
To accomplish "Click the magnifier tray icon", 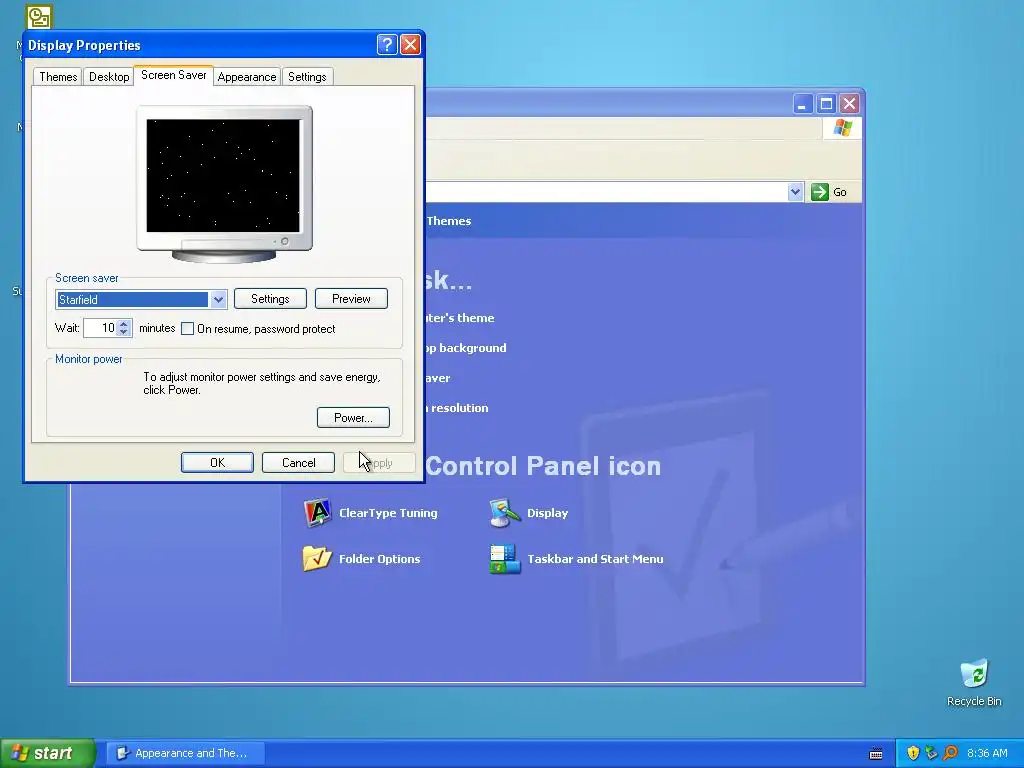I will [x=950, y=753].
